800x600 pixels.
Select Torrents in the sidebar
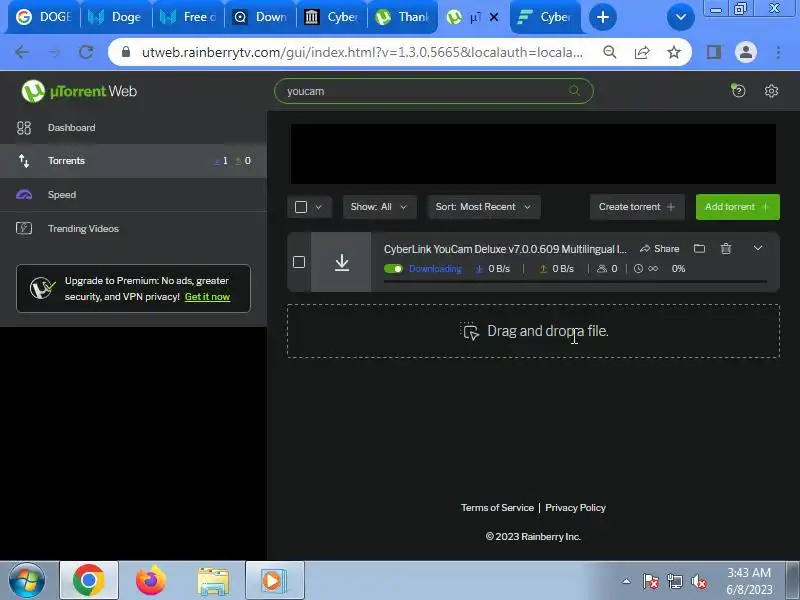point(133,161)
